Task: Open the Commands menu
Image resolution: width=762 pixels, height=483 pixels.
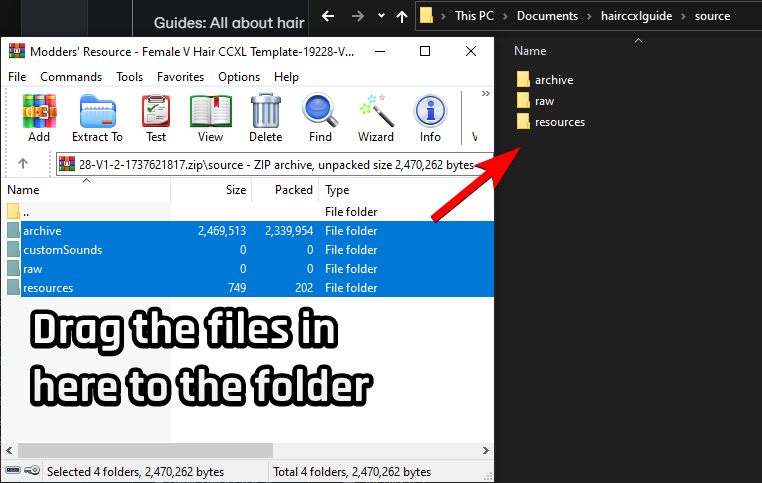Action: point(71,77)
